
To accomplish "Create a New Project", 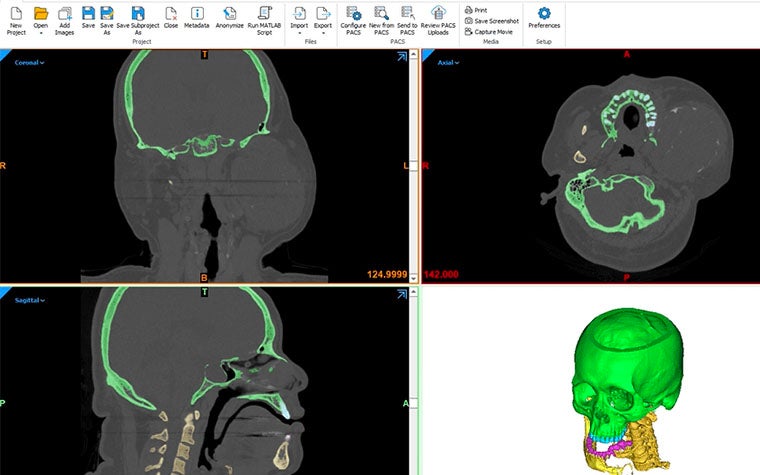I will tap(16, 20).
